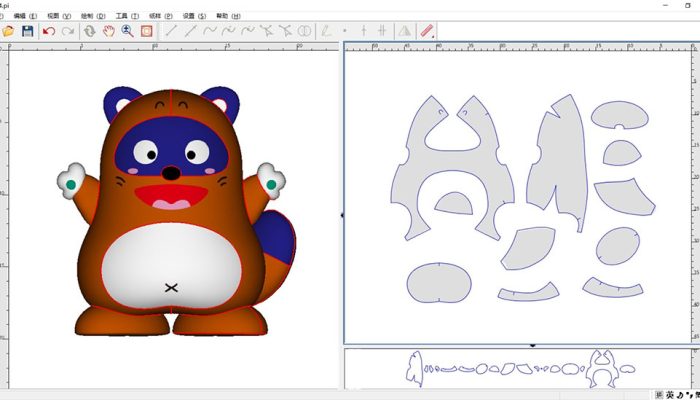Select the tilted oval pattern piece
Image resolution: width=700 pixels, height=400 pixels.
pyautogui.click(x=618, y=246)
